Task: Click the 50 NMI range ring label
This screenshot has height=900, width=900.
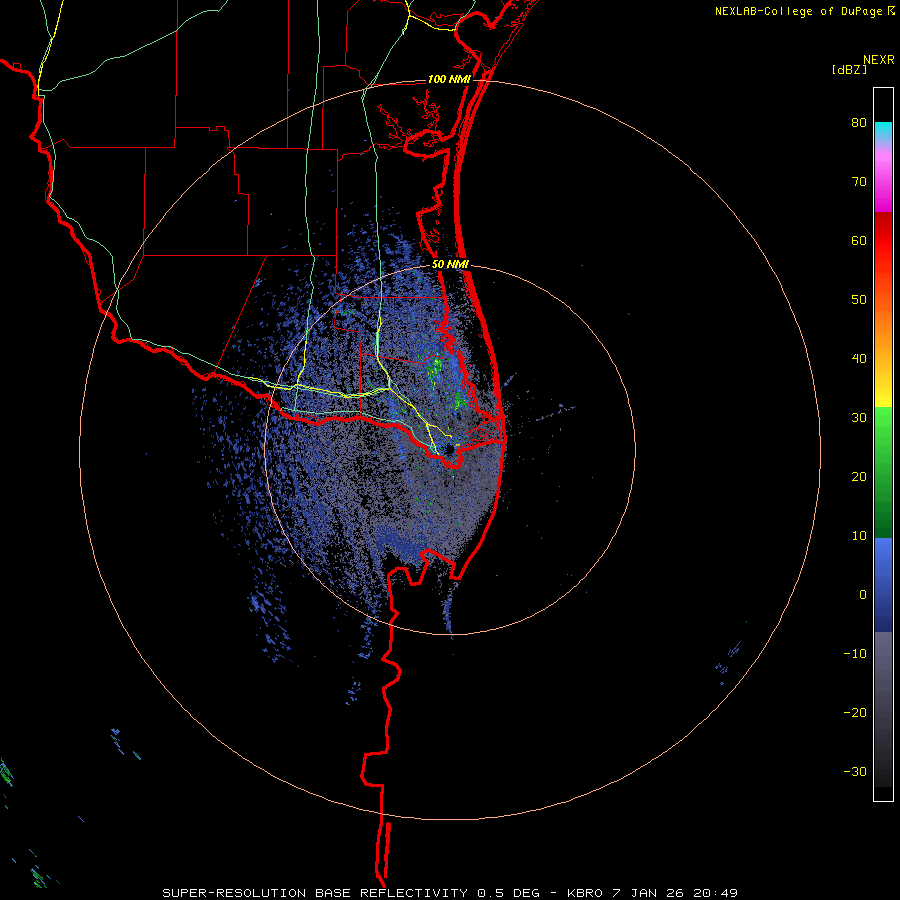Action: [450, 265]
